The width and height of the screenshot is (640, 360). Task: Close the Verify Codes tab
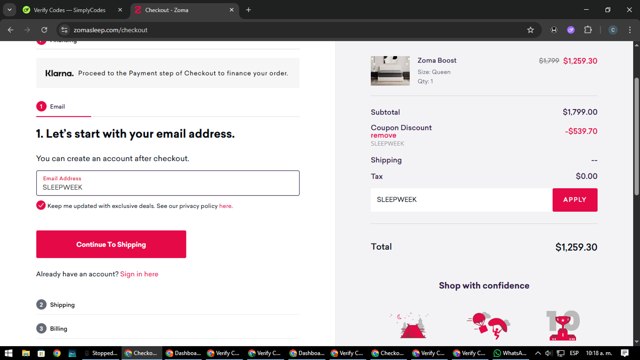point(120,10)
